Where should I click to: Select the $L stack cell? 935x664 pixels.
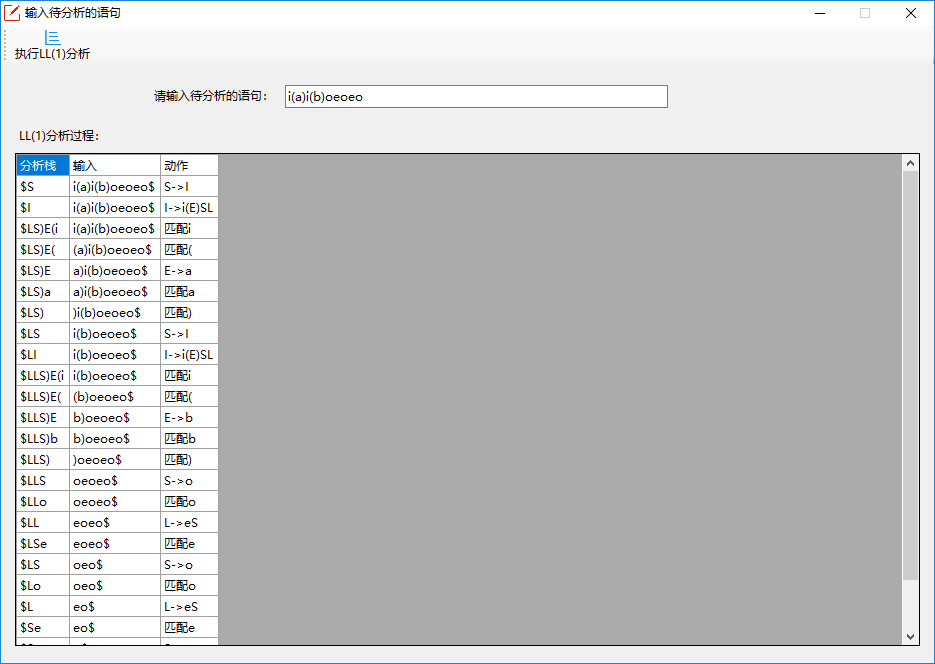click(43, 607)
